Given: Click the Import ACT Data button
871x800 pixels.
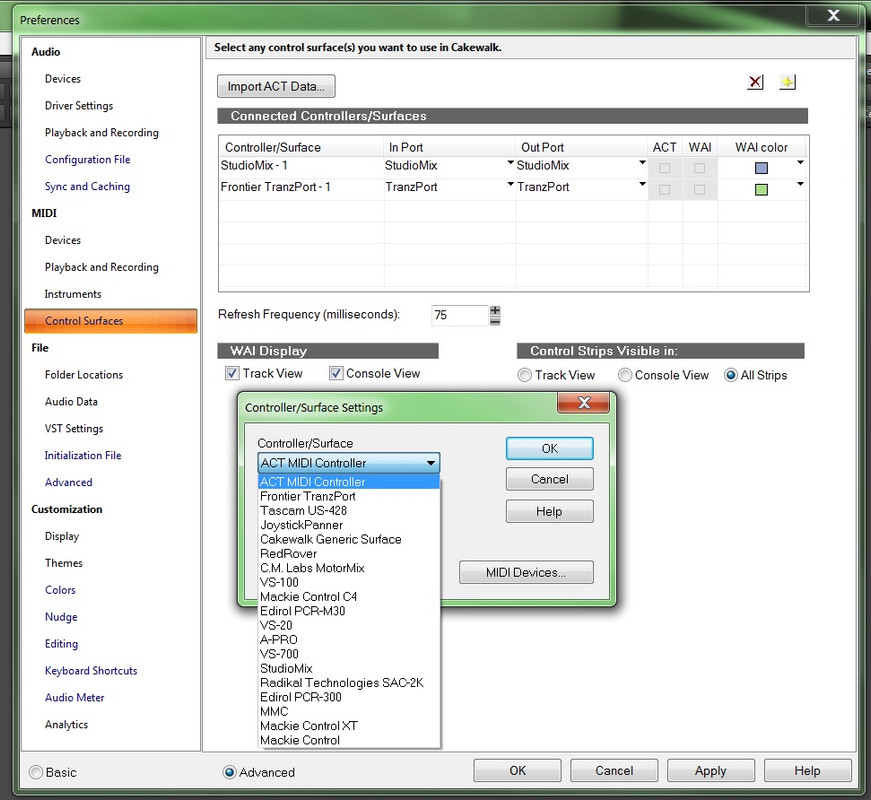Looking at the screenshot, I should [x=276, y=86].
